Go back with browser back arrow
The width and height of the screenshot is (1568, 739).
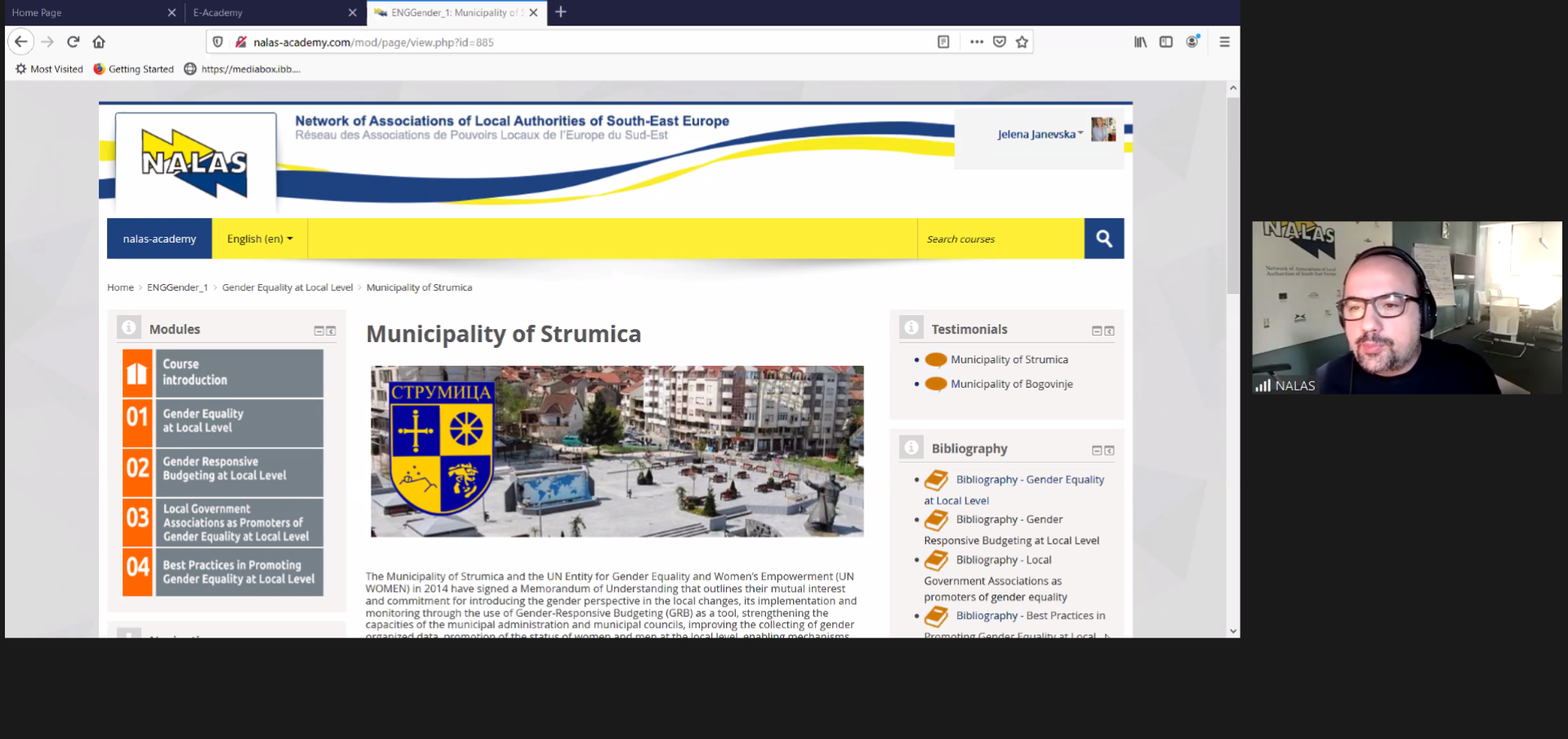pos(21,42)
